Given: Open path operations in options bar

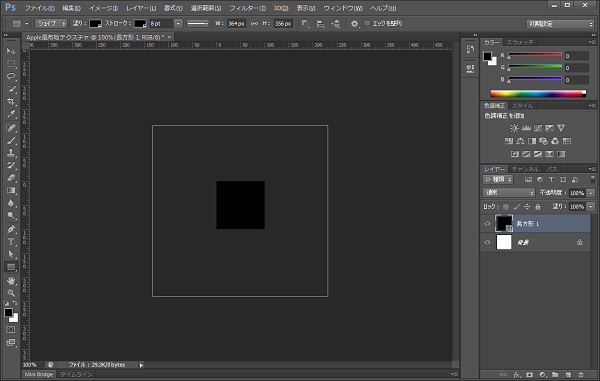Looking at the screenshot, I should click(305, 24).
